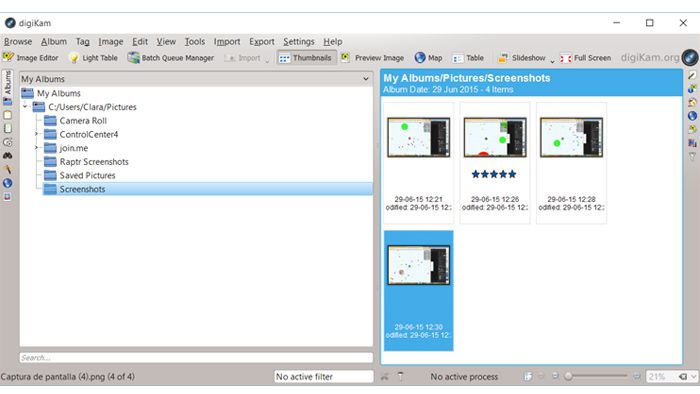
Task: Open the Tools menu
Action: pos(195,41)
